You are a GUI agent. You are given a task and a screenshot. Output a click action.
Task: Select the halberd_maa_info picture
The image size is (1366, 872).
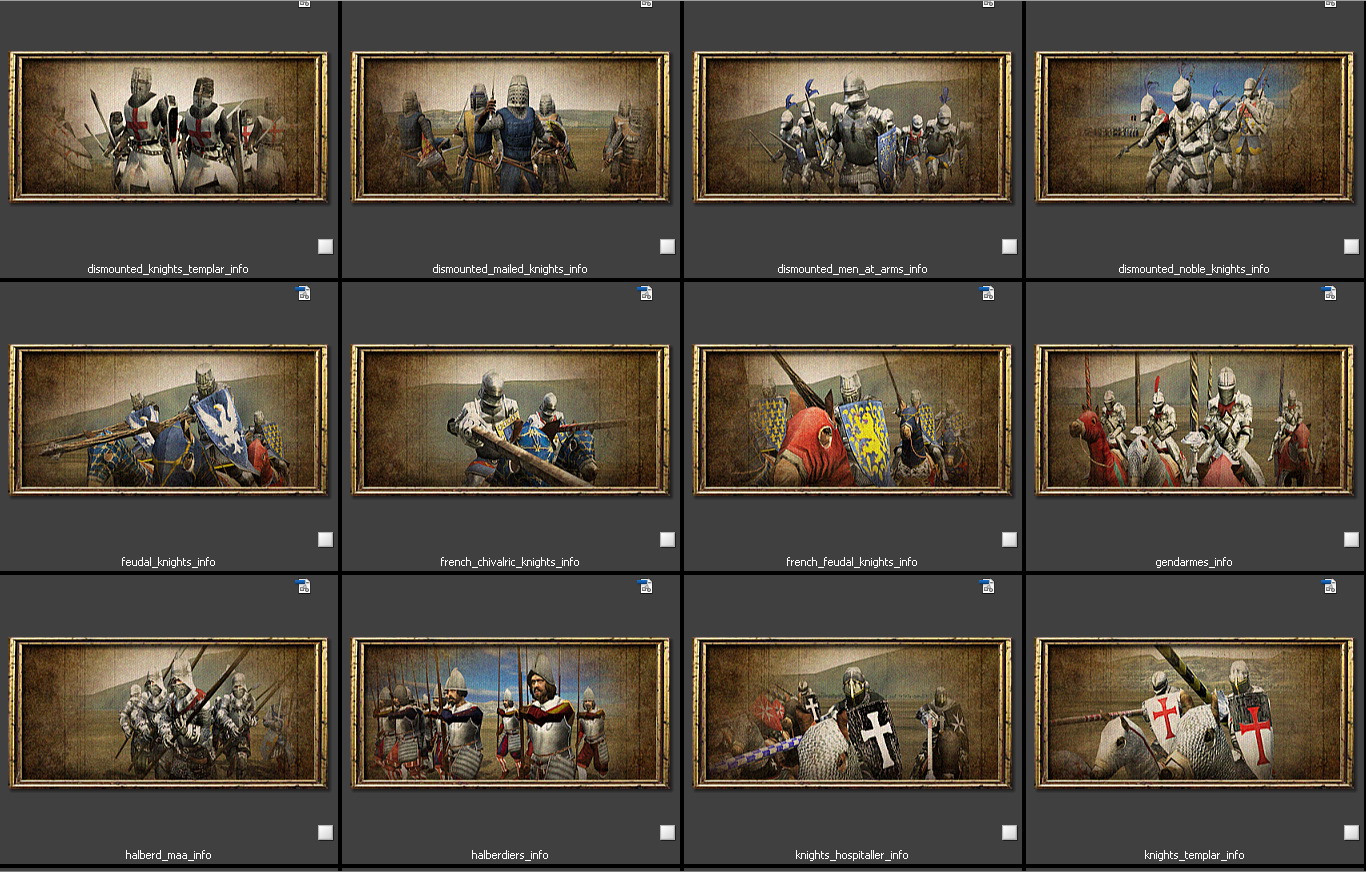coord(168,713)
